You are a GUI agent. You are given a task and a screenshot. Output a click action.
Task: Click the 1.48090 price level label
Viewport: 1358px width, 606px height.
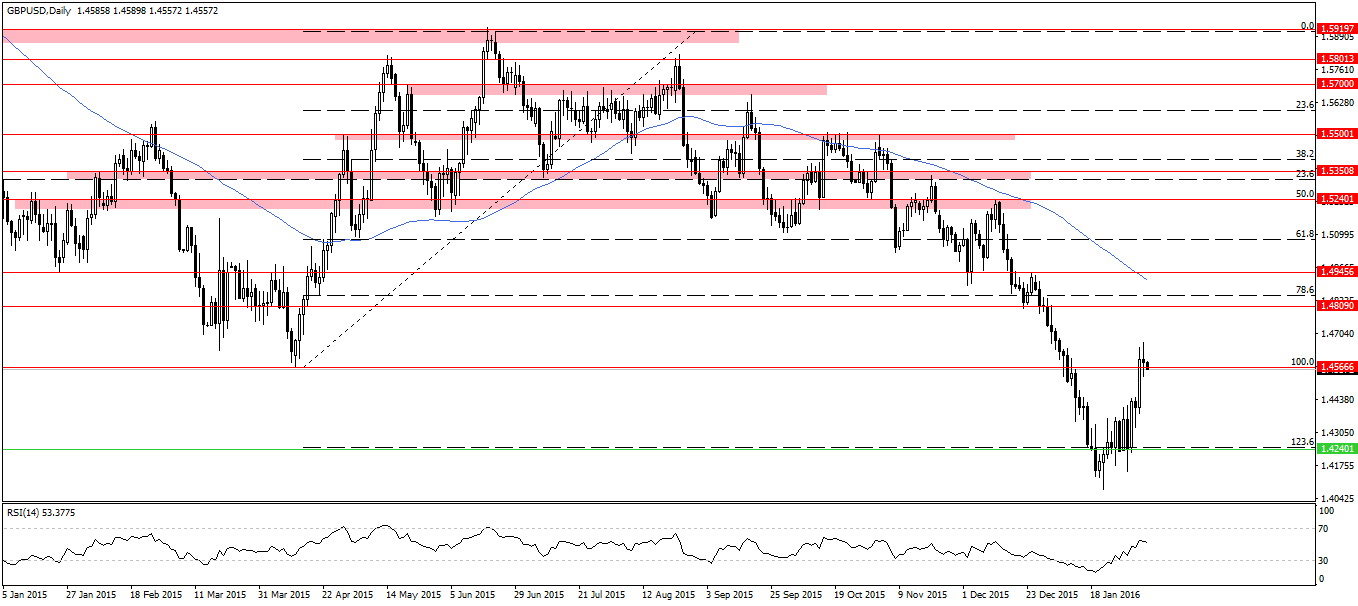[1337, 306]
